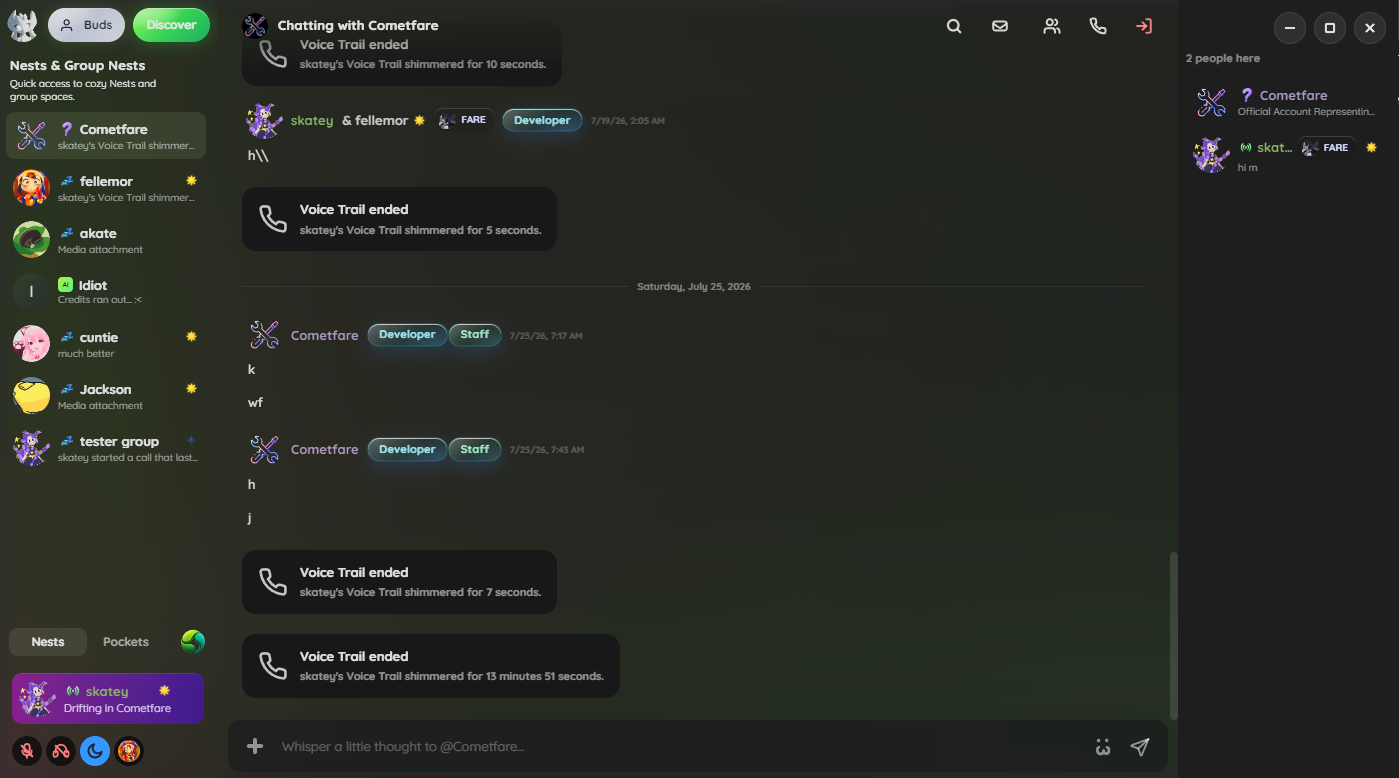Open the Idiot AI conversation
Screen dimensions: 1399x778
point(106,292)
